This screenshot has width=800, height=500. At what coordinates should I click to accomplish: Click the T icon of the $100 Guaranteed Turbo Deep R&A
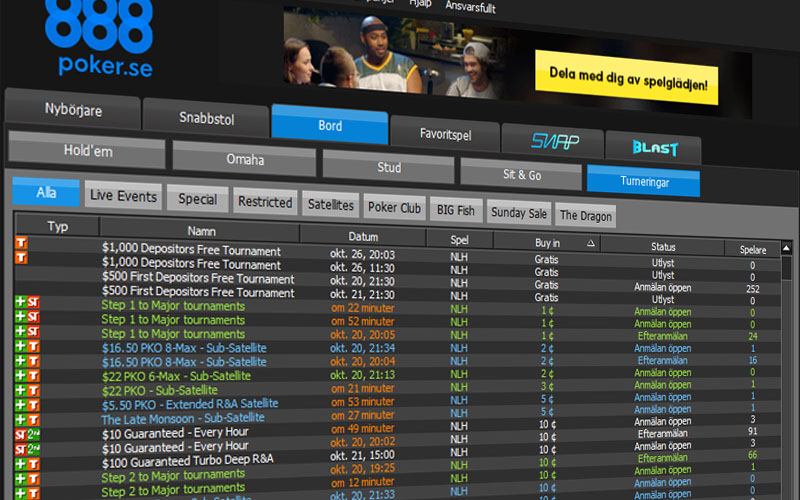click(33, 465)
